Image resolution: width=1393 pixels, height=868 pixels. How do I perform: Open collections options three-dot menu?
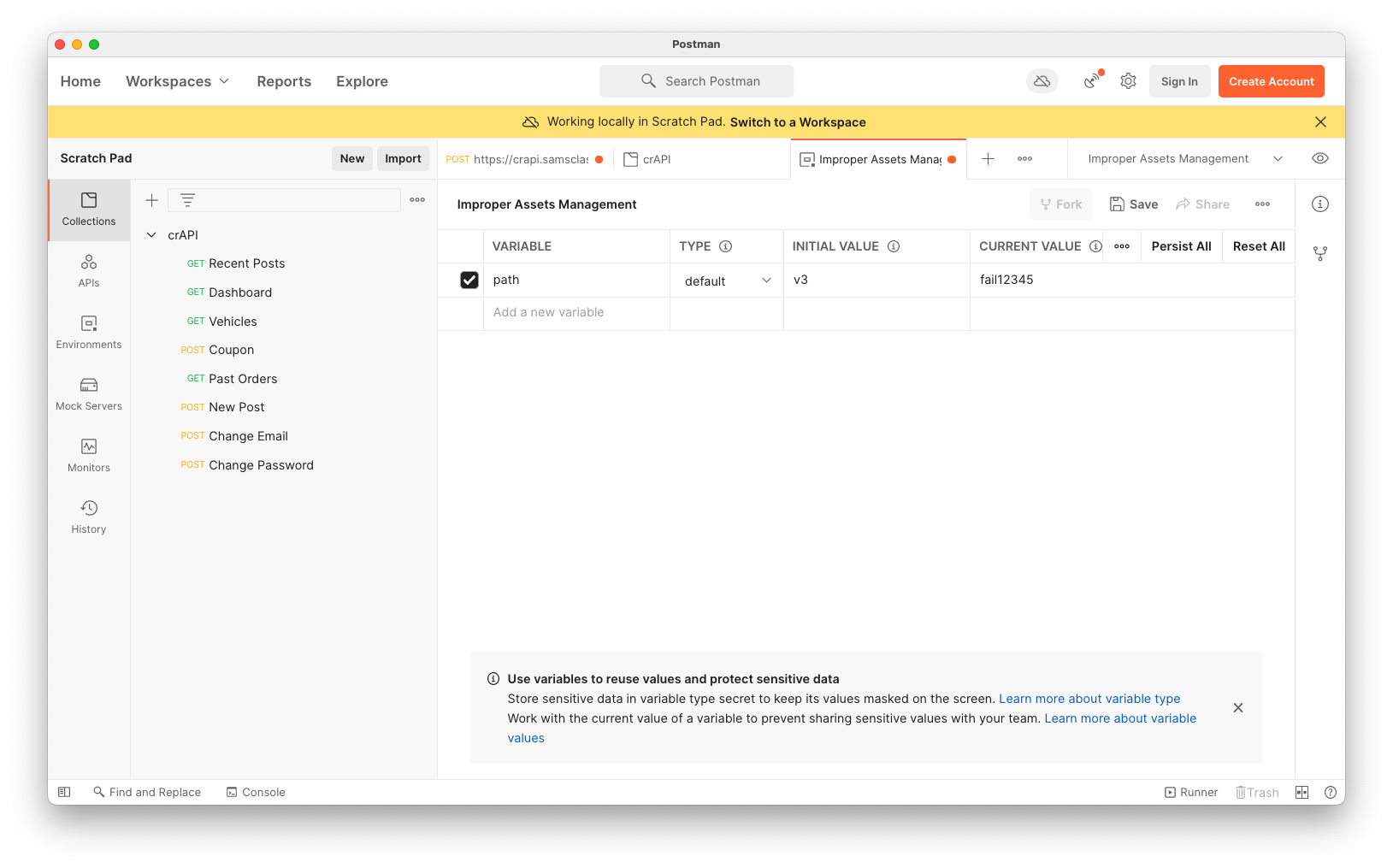(417, 200)
